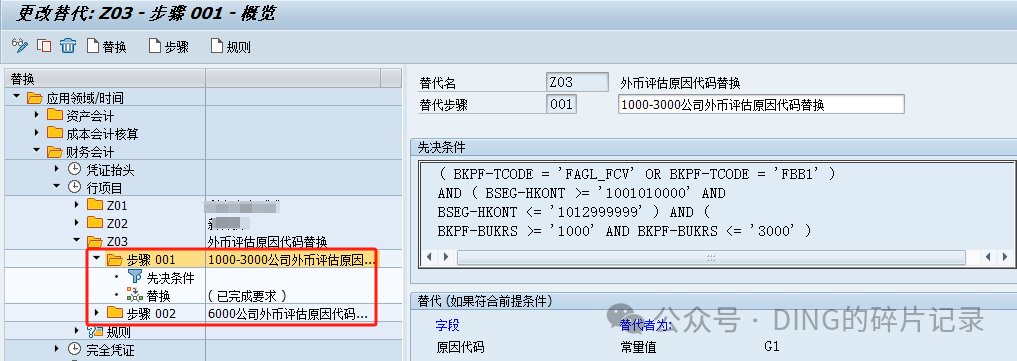Click the 先决条件 funnel icon
The width and height of the screenshot is (1017, 361).
(x=134, y=277)
